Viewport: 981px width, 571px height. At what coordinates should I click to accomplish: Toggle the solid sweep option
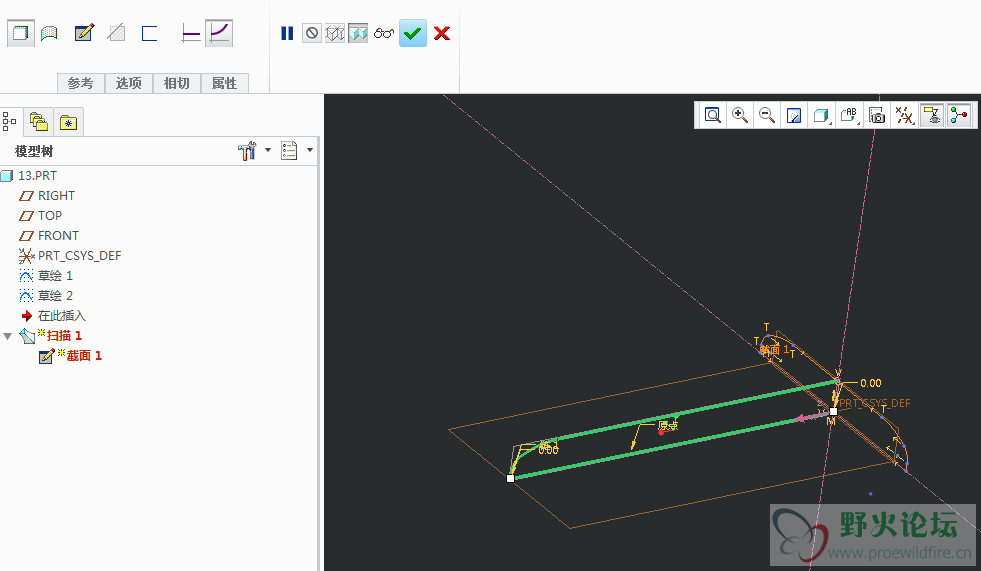(19, 33)
